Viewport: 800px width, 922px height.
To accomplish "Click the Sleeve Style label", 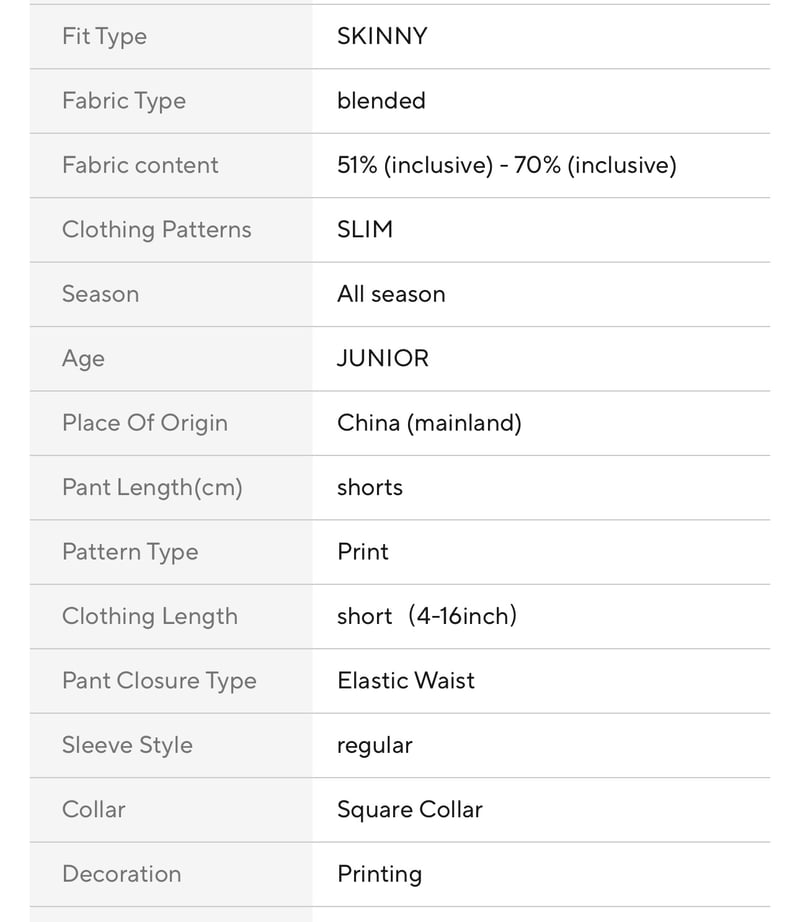I will [x=128, y=746].
